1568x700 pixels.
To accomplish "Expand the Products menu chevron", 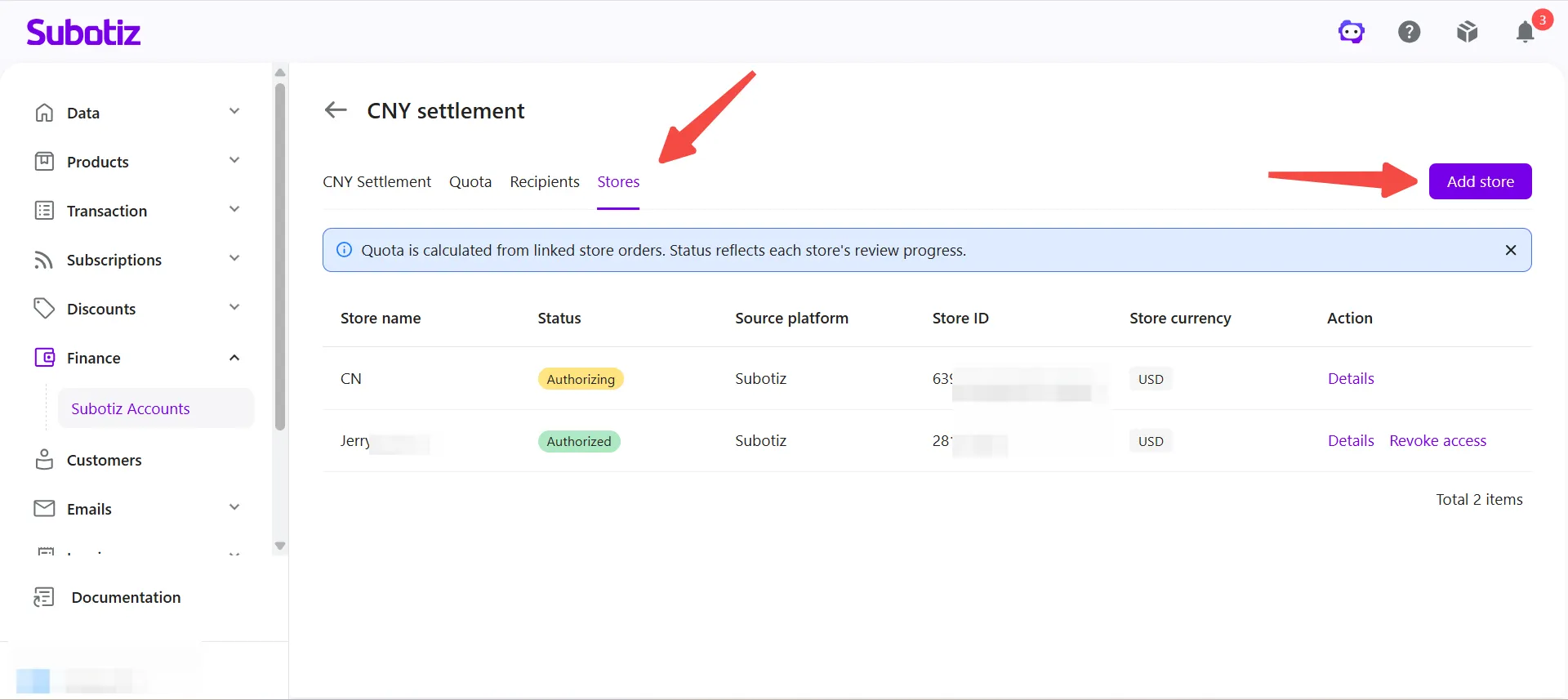I will coord(234,161).
